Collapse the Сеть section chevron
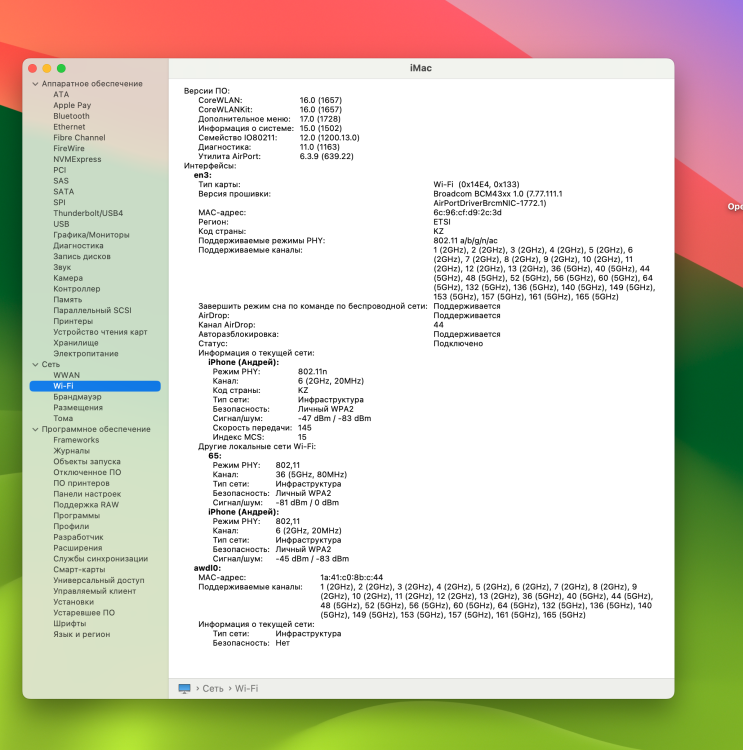The image size is (743, 750). tap(35, 364)
